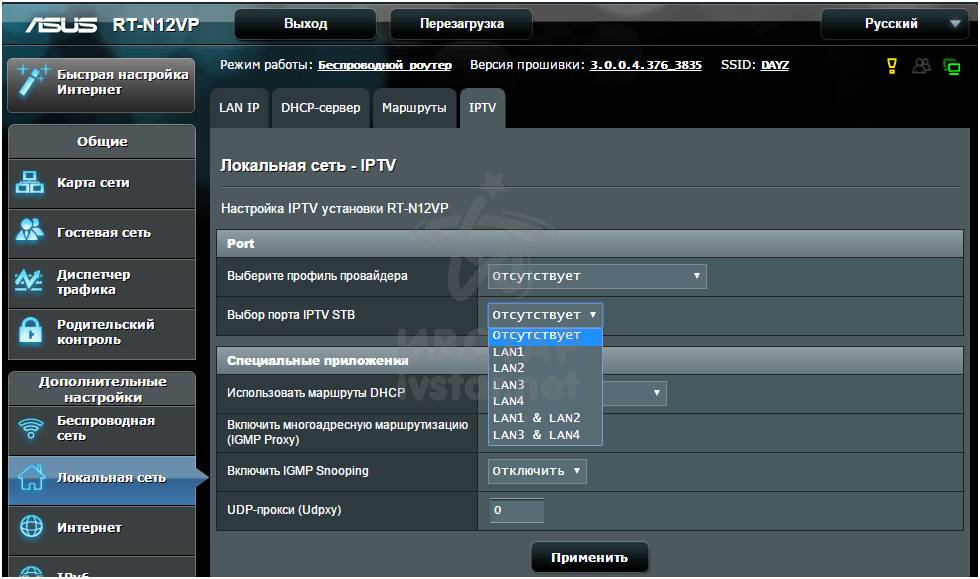Click the parental control lock icon
Image resolution: width=980 pixels, height=579 pixels.
pyautogui.click(x=30, y=331)
